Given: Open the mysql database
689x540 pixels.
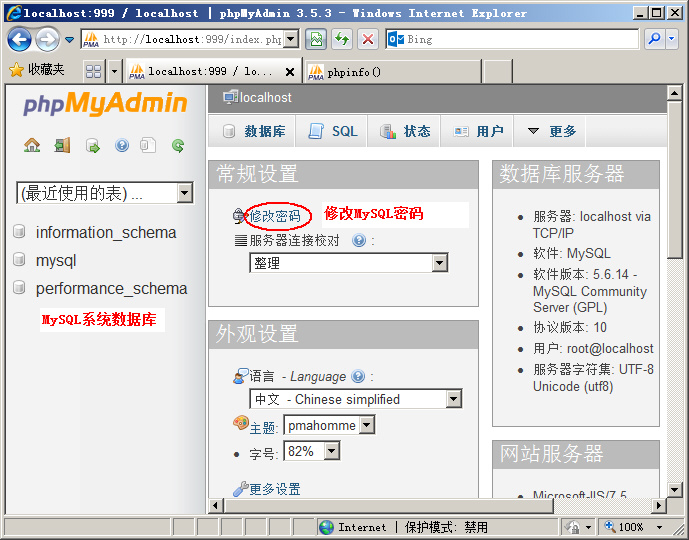Looking at the screenshot, I should click(x=56, y=261).
